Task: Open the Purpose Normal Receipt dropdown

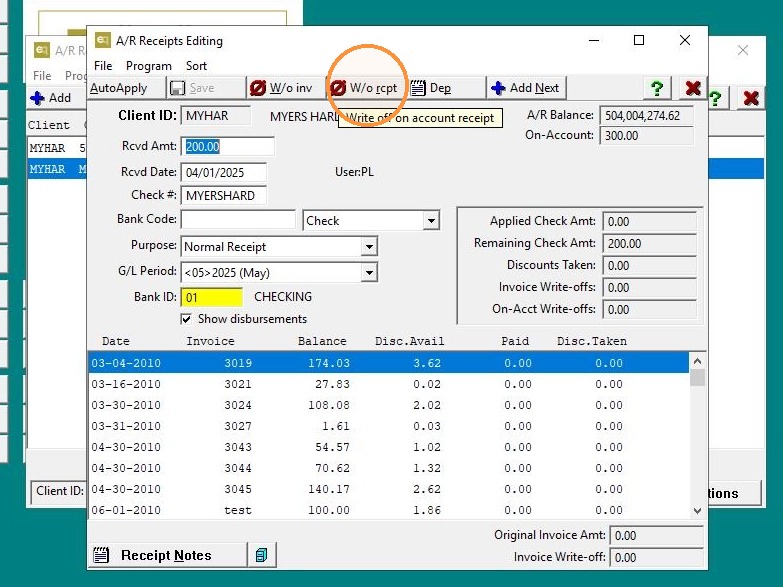Action: [369, 246]
